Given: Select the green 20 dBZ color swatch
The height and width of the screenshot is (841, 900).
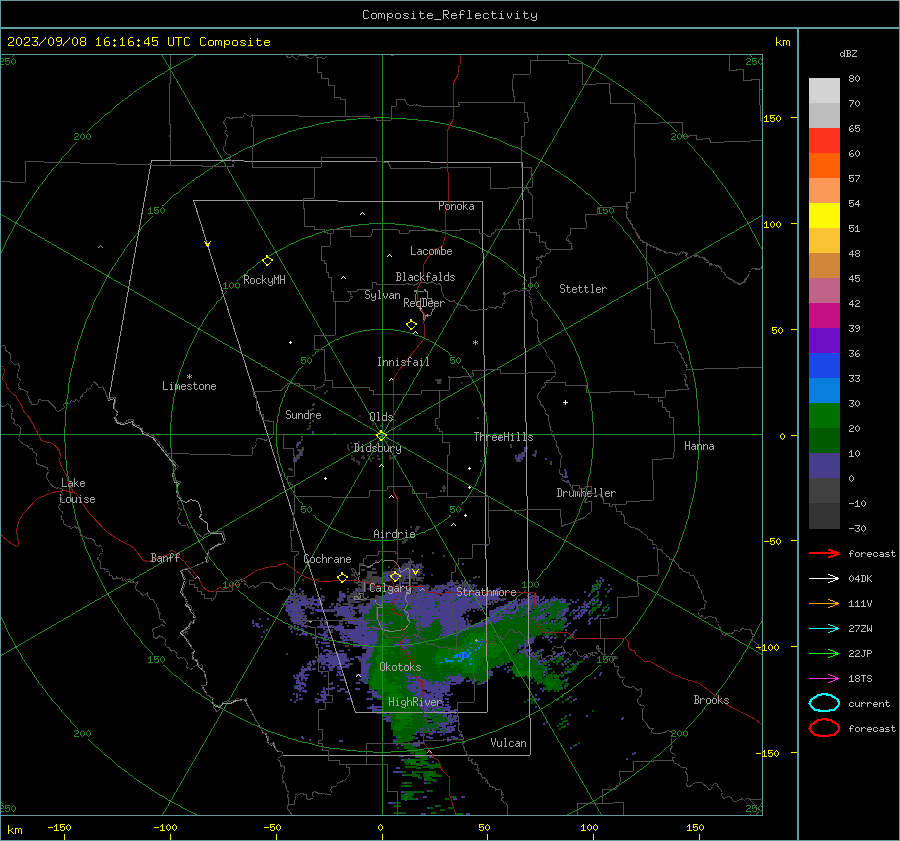Looking at the screenshot, I should pos(824,416).
